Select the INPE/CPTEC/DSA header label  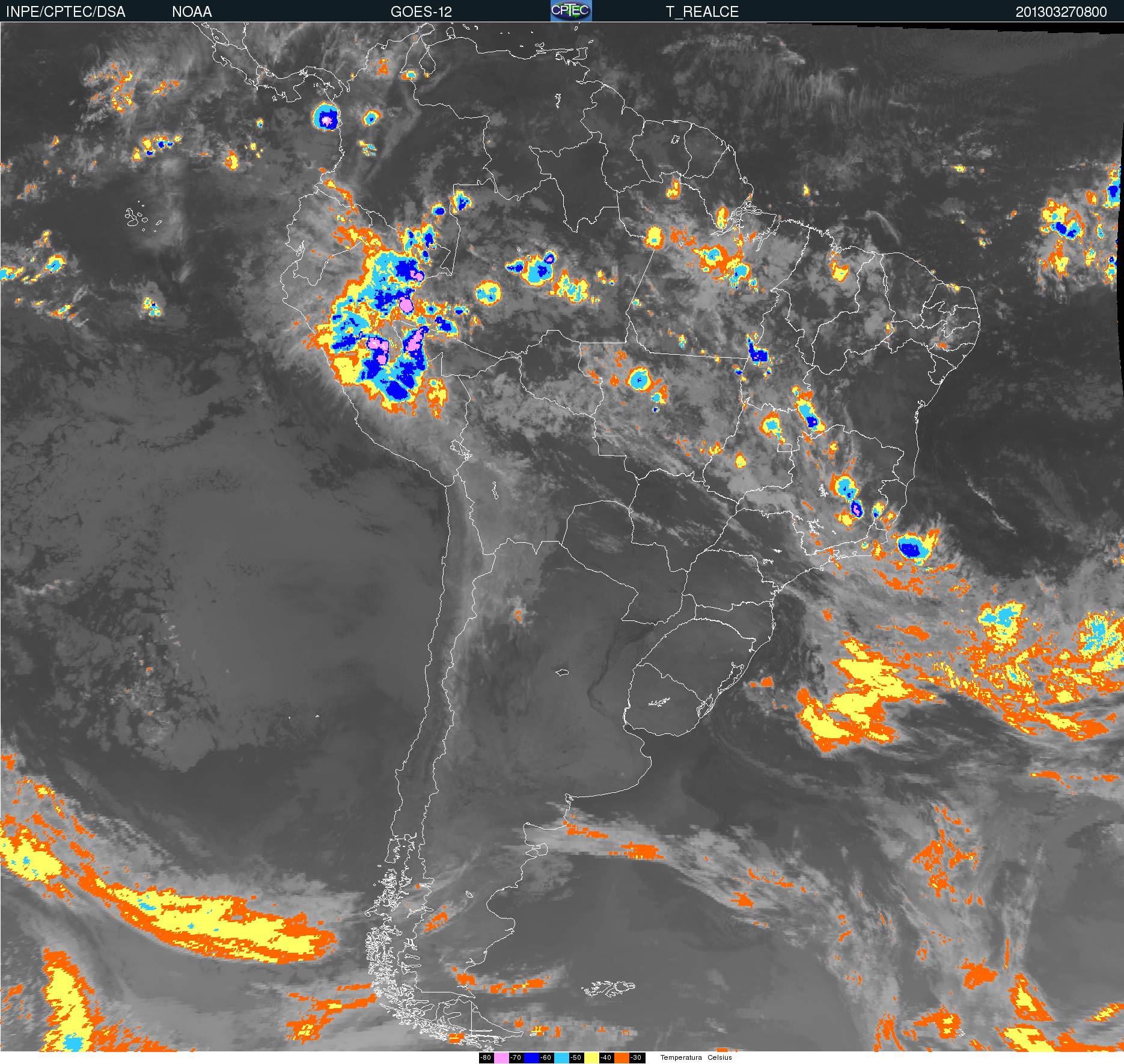pyautogui.click(x=66, y=11)
